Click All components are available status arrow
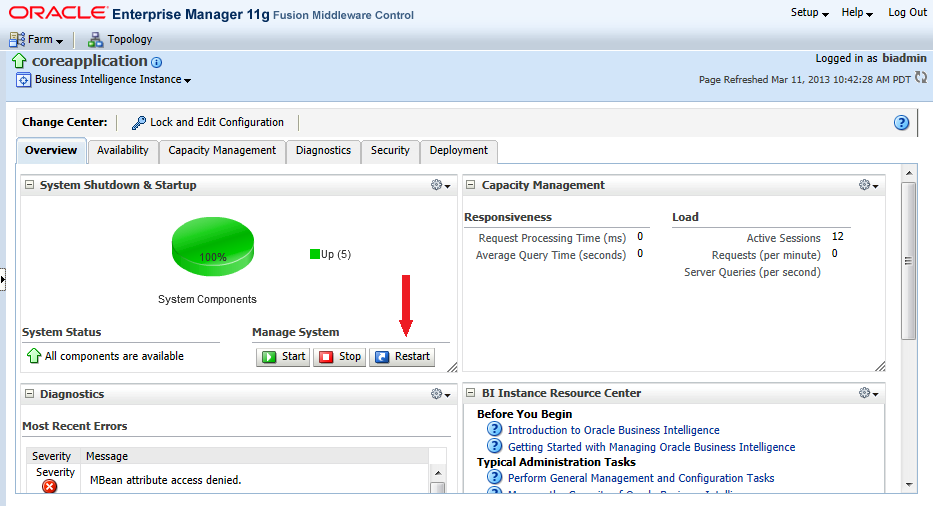Viewport: 933px width, 506px height. [34, 356]
